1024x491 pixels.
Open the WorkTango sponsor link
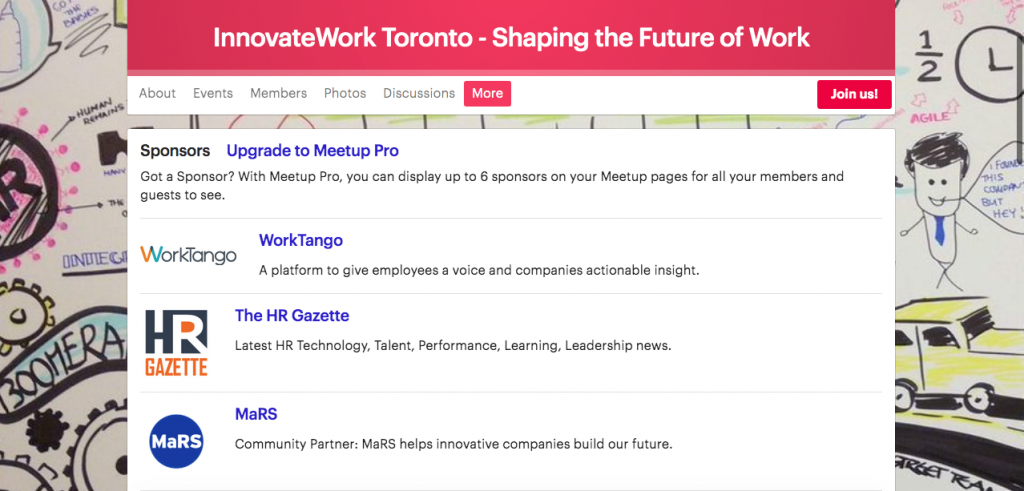click(x=300, y=240)
